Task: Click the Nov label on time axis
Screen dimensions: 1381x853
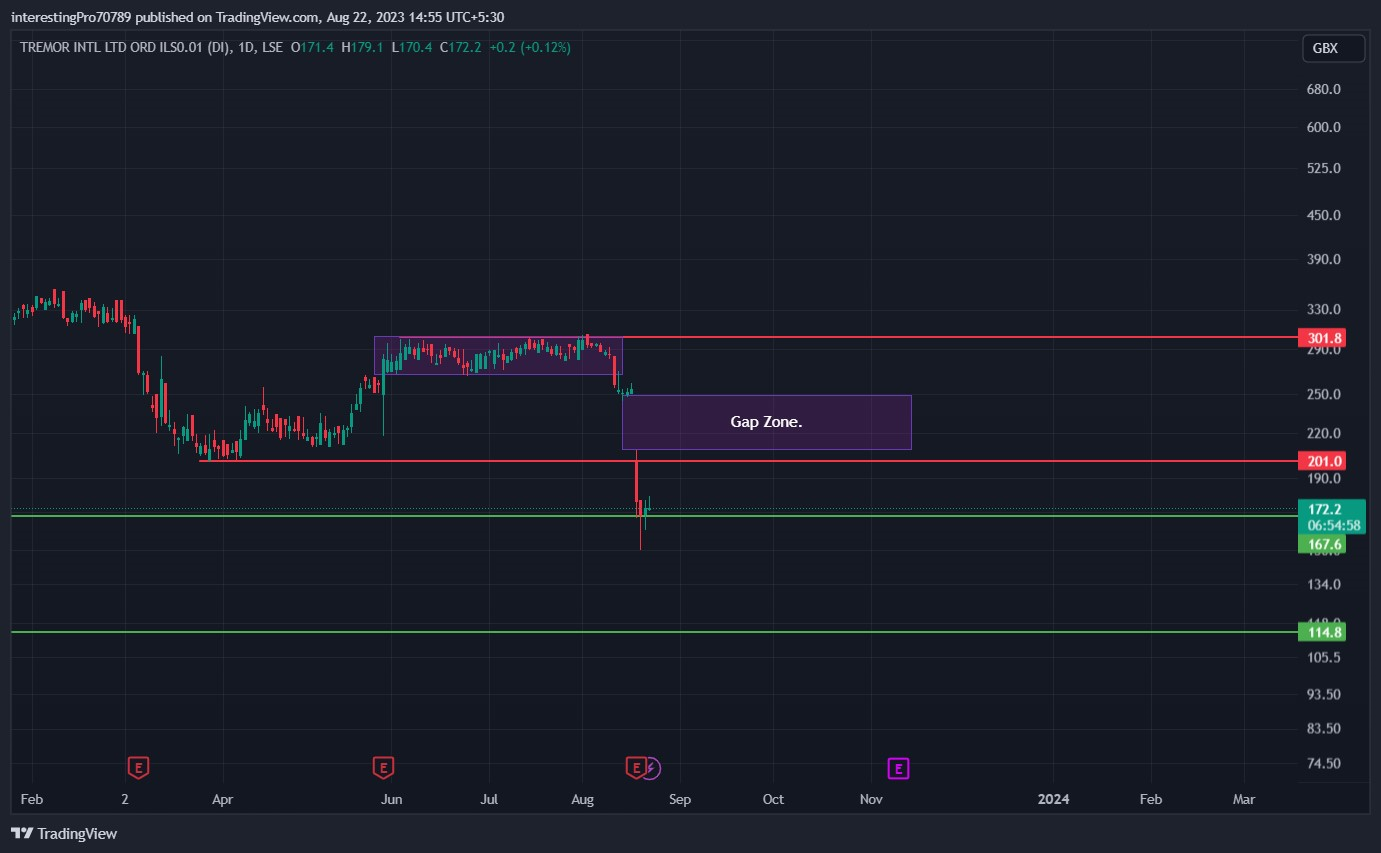Action: pyautogui.click(x=871, y=799)
